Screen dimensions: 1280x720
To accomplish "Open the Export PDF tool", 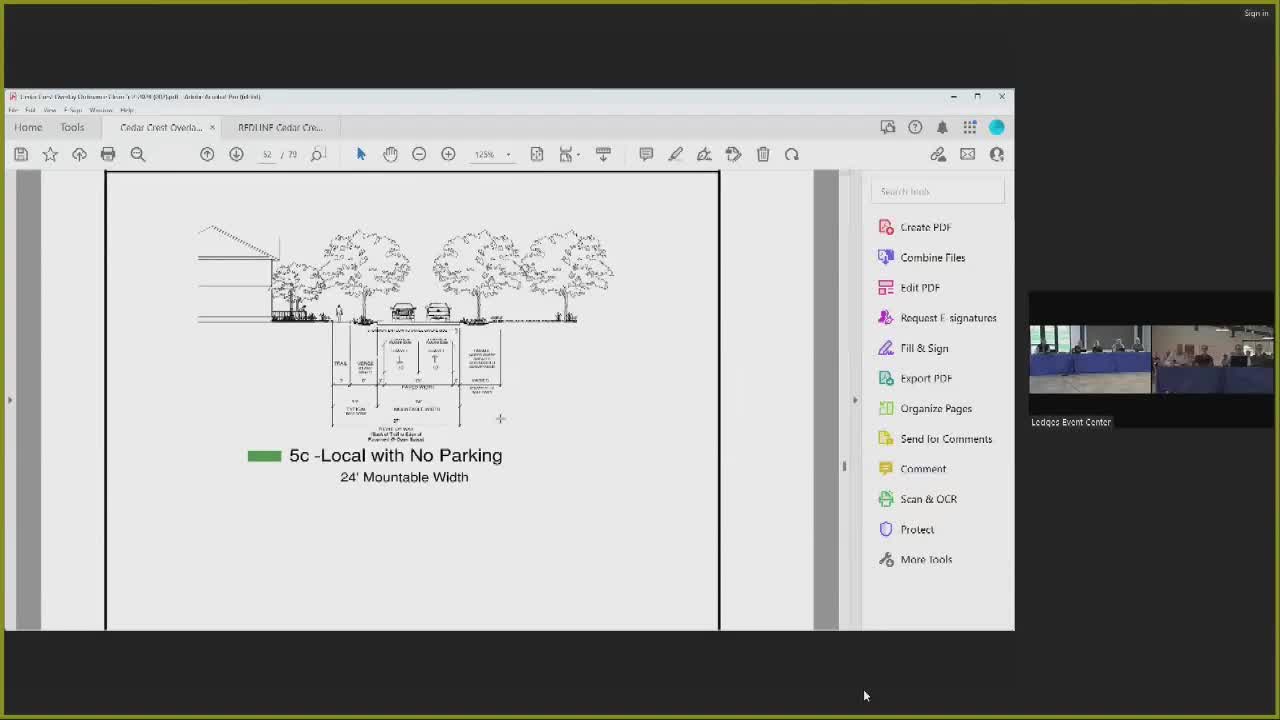I will coord(926,378).
